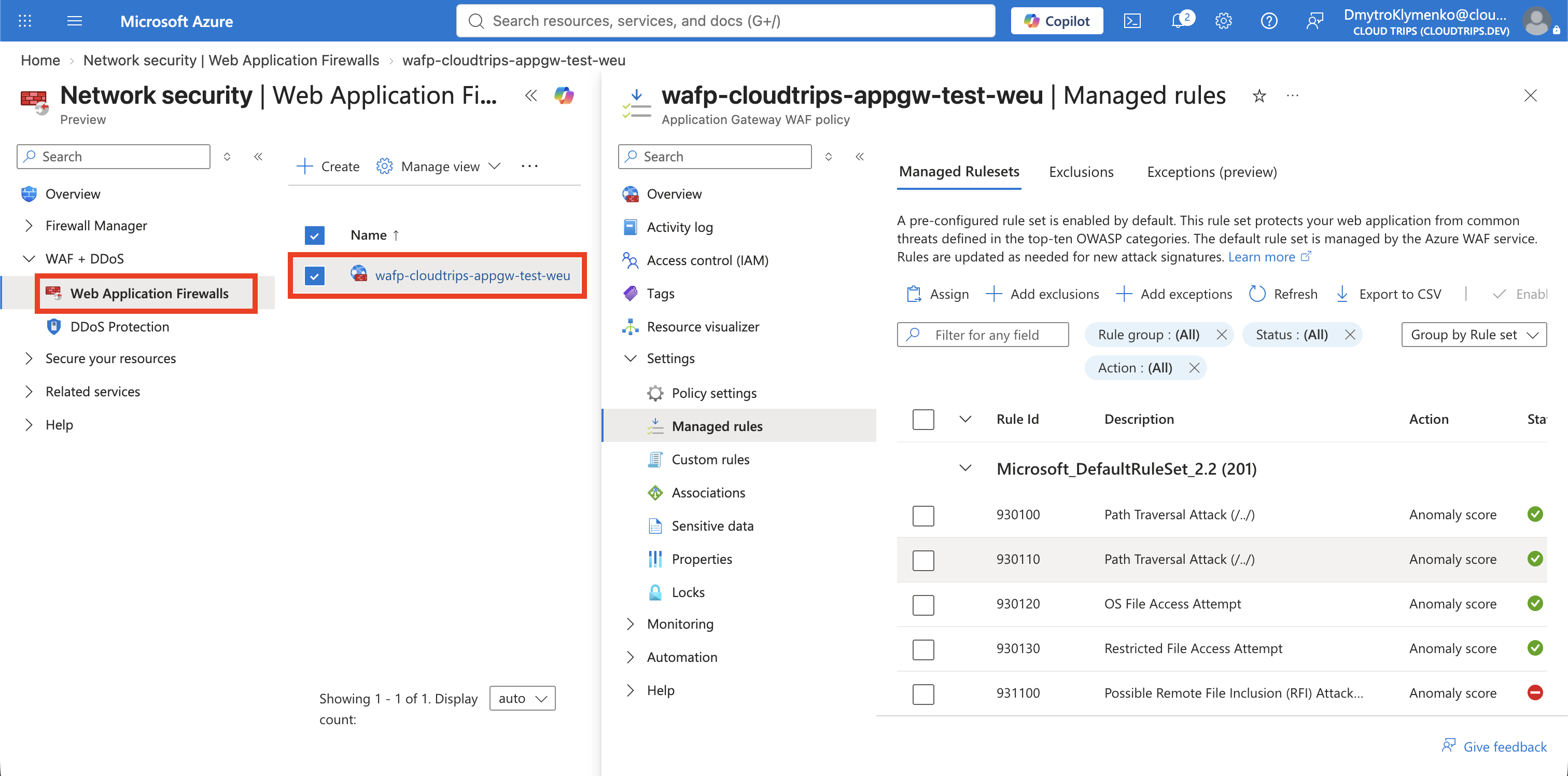Open the account avatar menu
The image size is (1568, 776).
1536,21
